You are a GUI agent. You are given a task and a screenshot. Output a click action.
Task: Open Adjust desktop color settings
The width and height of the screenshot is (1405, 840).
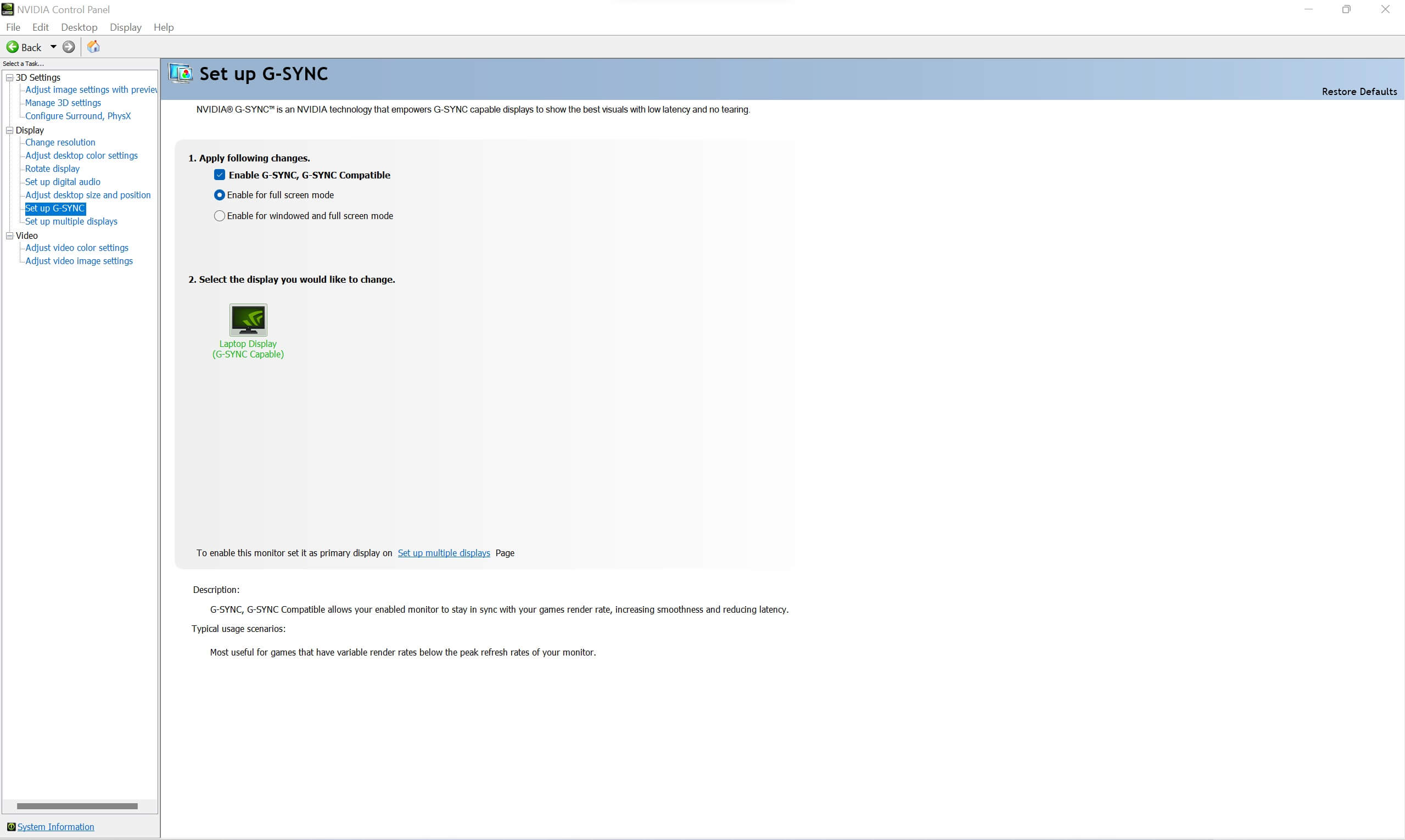[81, 155]
